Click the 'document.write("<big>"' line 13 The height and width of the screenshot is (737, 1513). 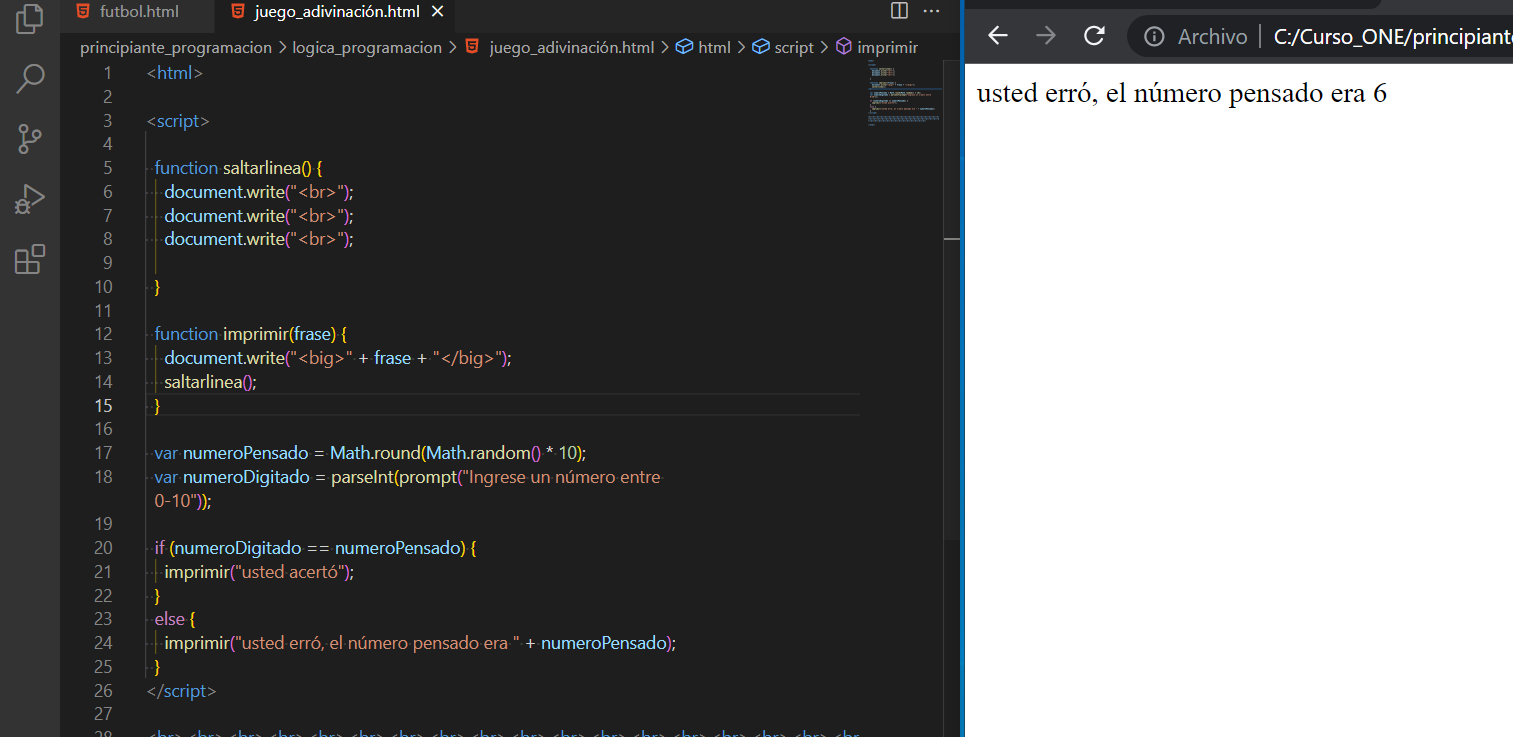pos(338,358)
